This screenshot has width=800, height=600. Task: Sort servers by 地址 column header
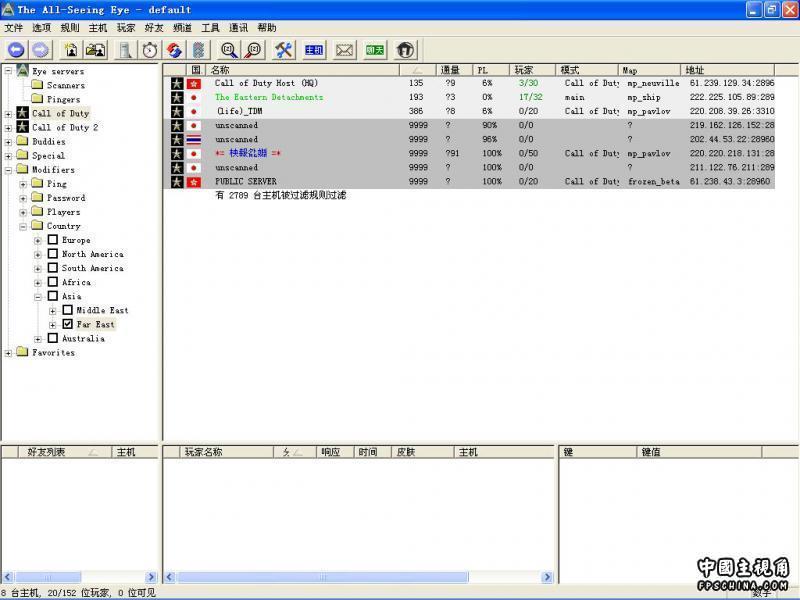728,70
